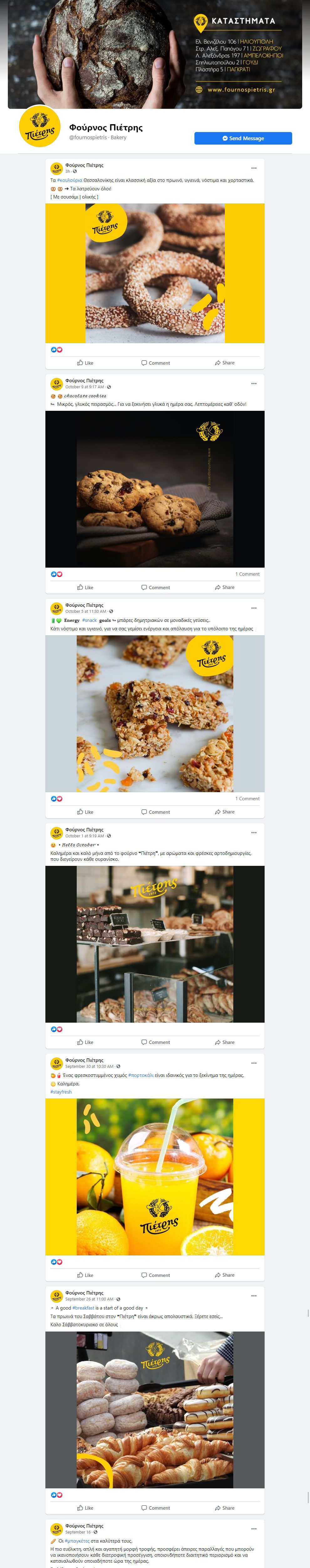Image resolution: width=310 pixels, height=1568 pixels.
Task: Open the #κουλούρια hashtag link
Action: pos(69,180)
